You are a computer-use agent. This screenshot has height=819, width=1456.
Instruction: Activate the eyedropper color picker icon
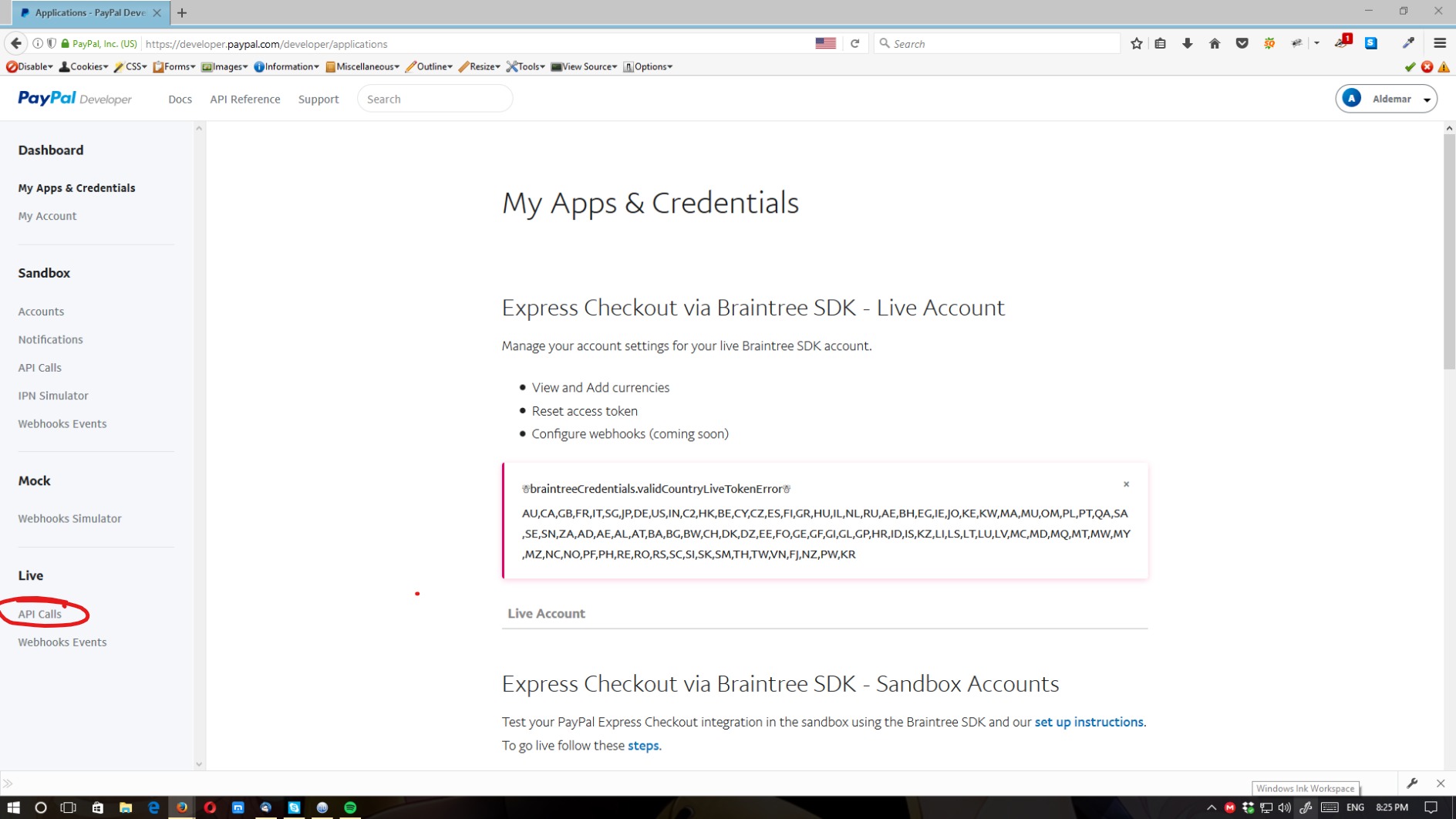[1409, 44]
